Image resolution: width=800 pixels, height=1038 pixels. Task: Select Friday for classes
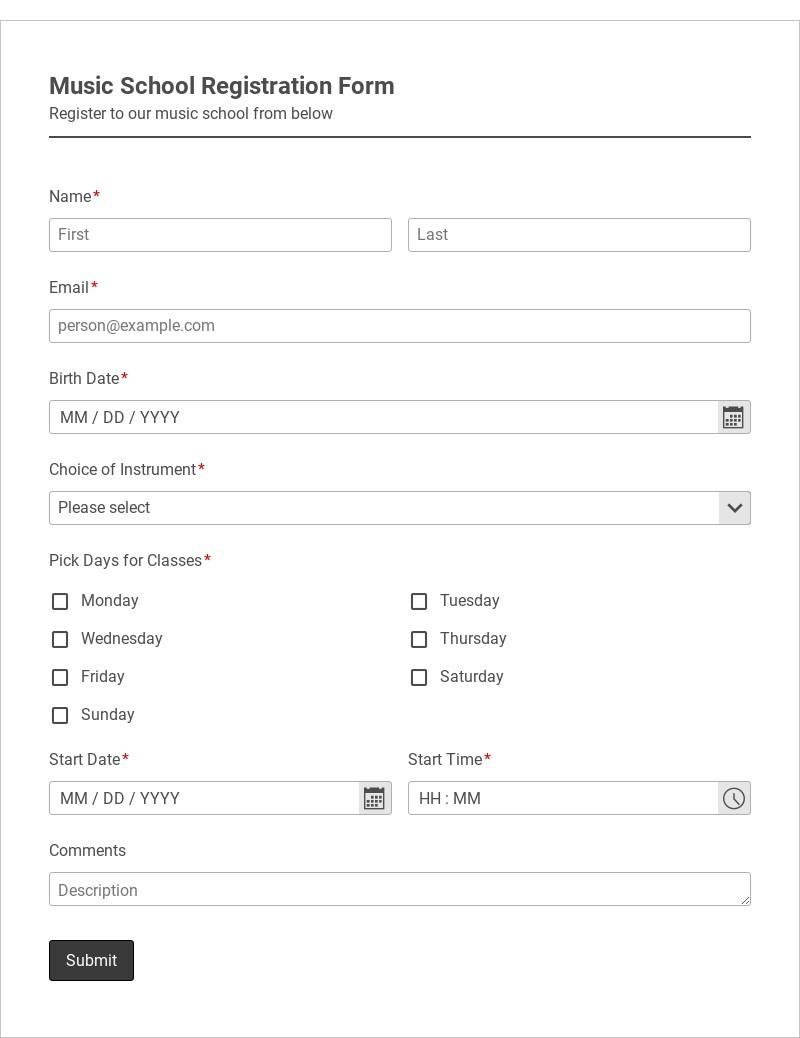coord(60,677)
